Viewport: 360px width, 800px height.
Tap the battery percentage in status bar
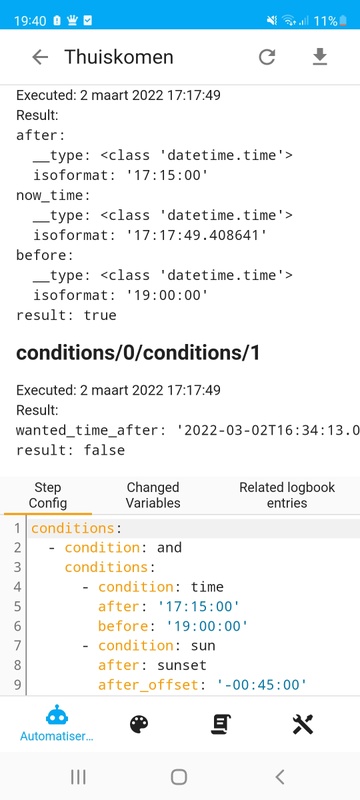click(325, 21)
